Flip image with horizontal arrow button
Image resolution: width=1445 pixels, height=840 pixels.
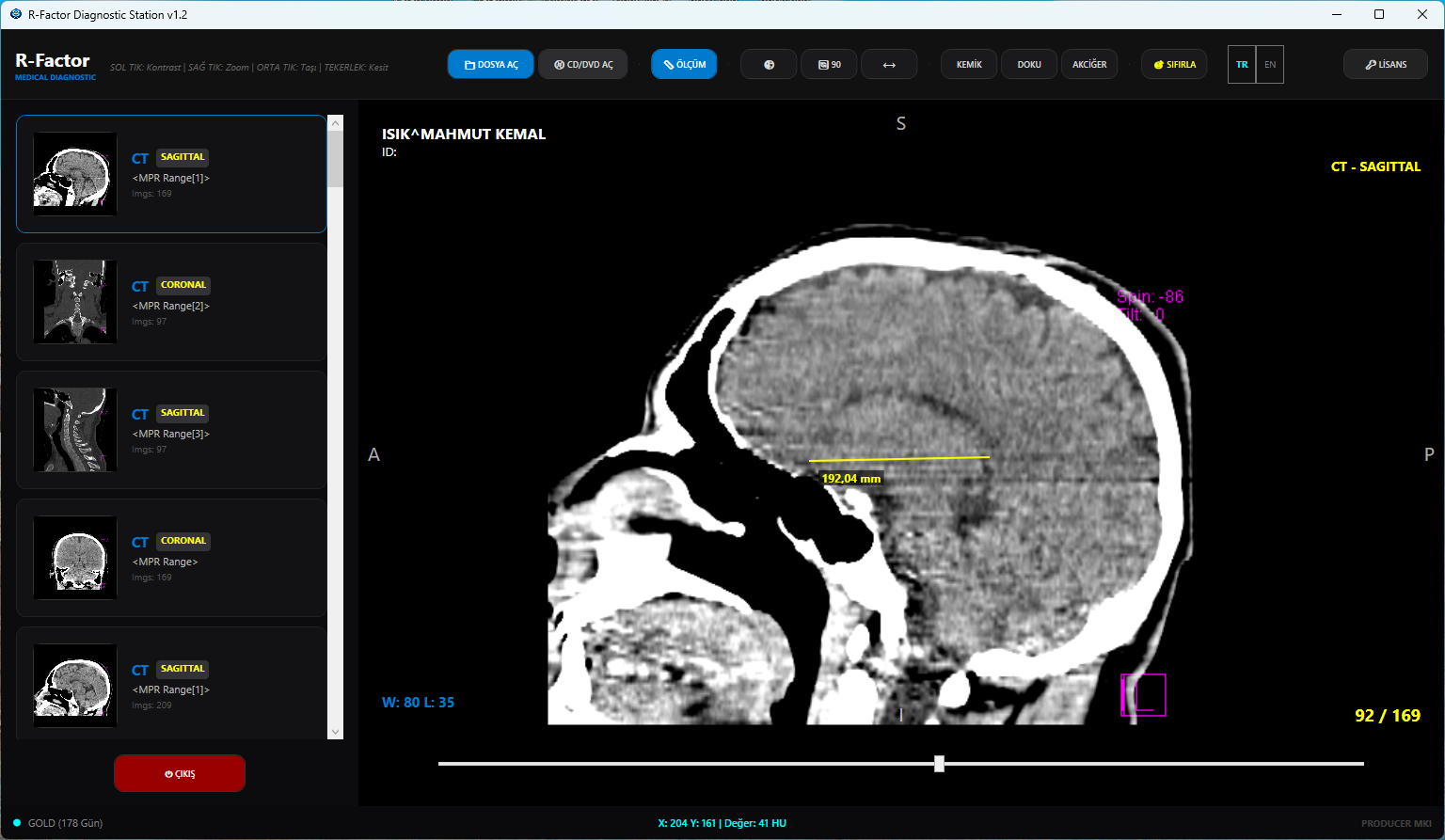[x=889, y=65]
